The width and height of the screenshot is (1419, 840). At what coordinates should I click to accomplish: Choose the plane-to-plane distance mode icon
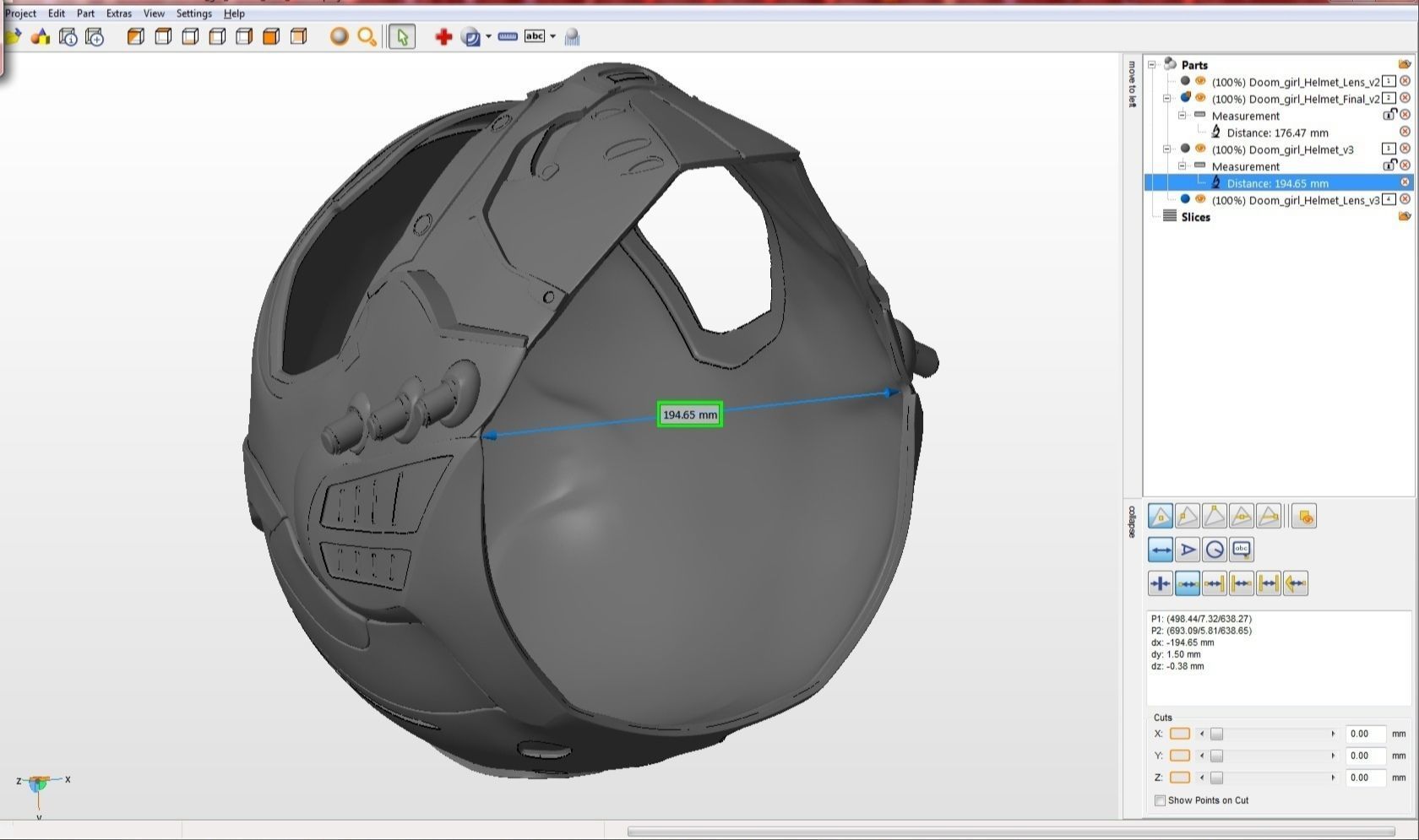[1269, 583]
